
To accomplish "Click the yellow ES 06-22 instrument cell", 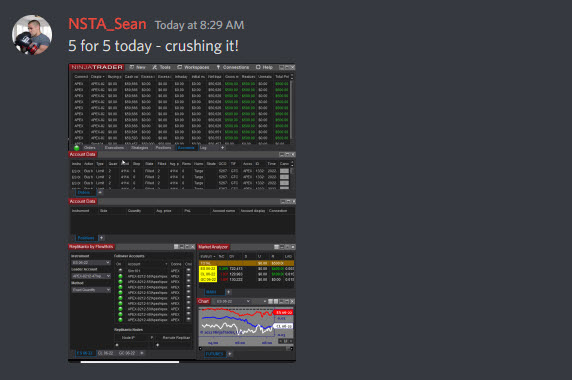I will coord(208,269).
